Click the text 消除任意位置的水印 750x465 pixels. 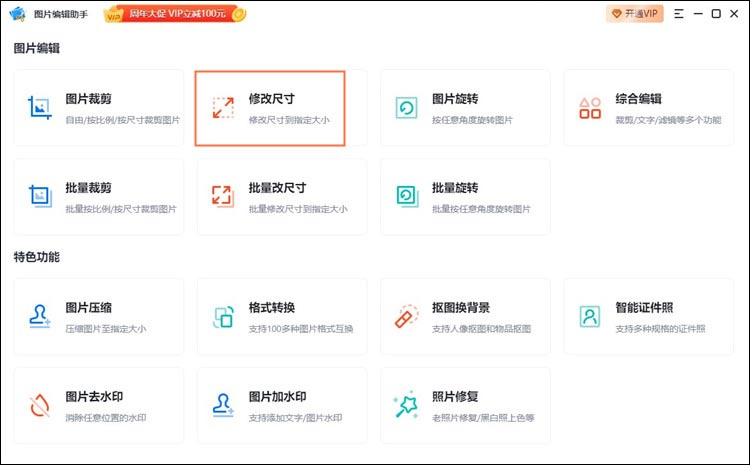click(106, 418)
